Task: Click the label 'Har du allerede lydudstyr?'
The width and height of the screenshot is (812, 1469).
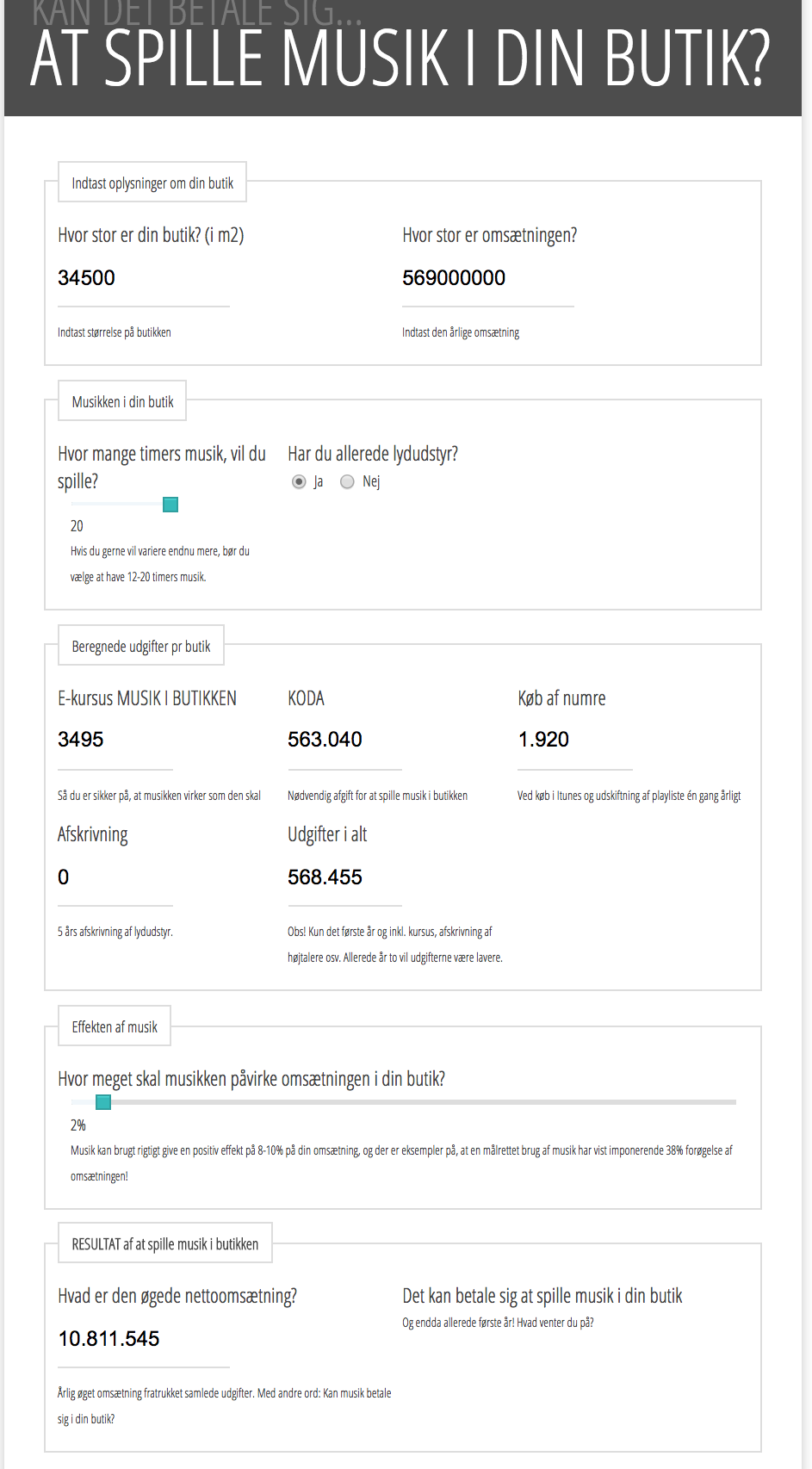Action: [373, 454]
